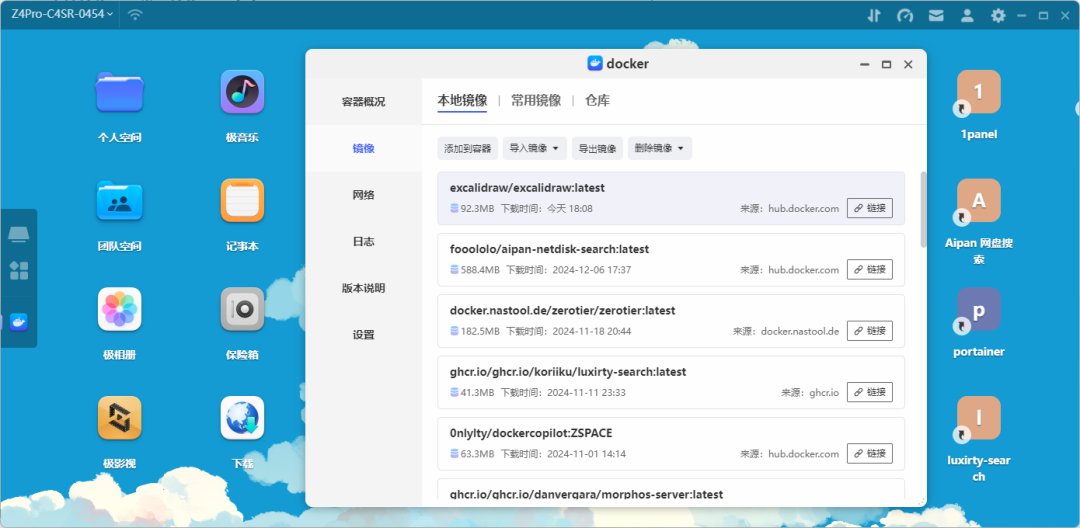
Task: Open the 1panel desktop shortcut
Action: 979,92
